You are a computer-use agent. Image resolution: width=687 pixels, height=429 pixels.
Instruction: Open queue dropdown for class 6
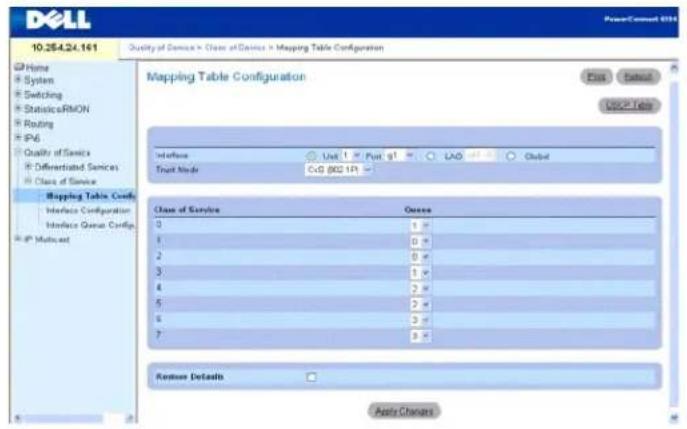point(420,320)
